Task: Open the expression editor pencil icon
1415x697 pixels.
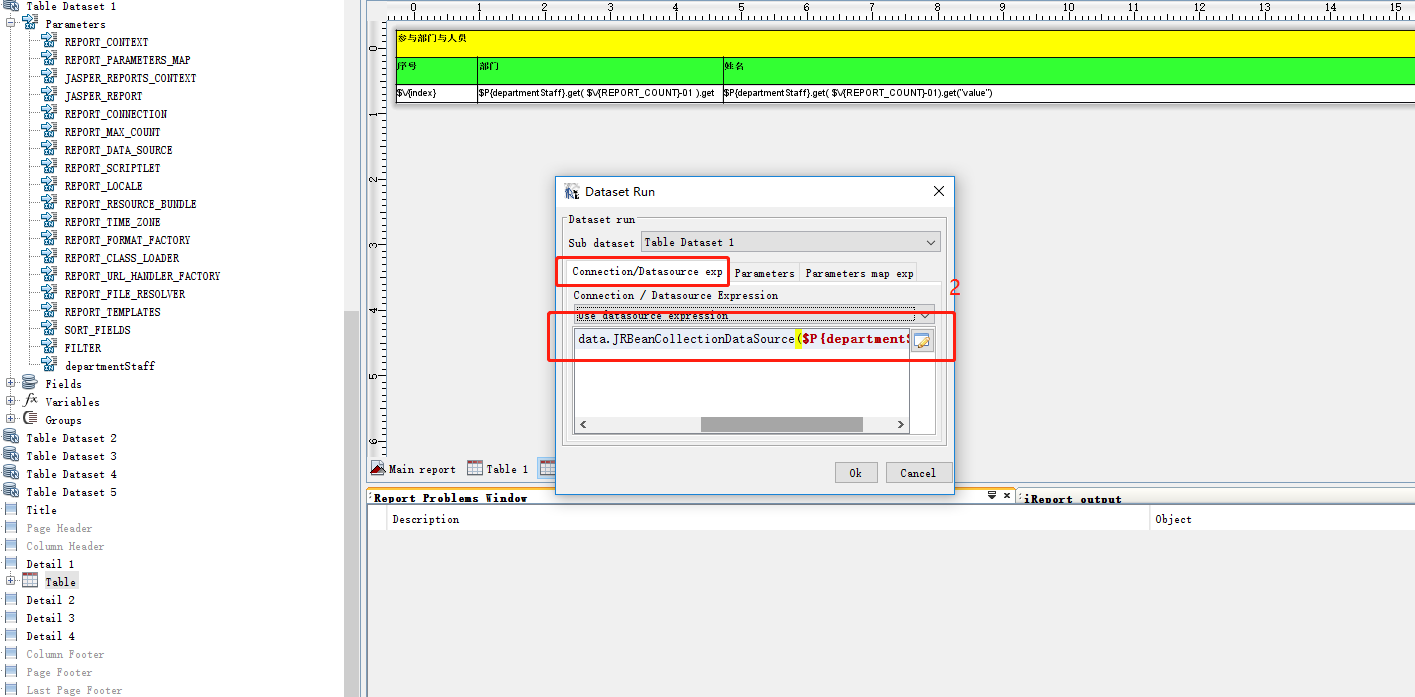Action: pyautogui.click(x=922, y=342)
